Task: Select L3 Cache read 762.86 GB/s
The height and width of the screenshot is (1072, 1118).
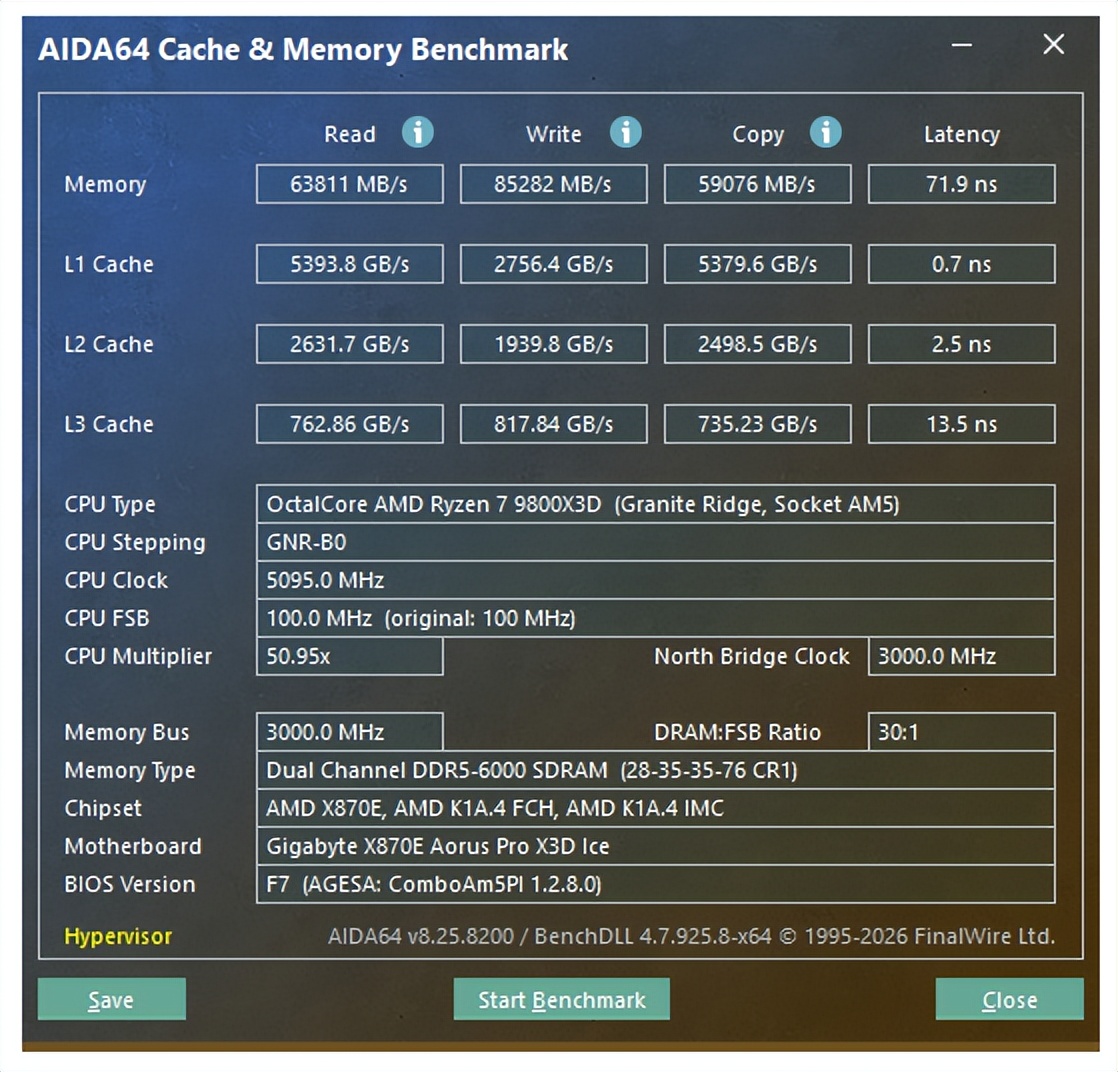Action: coord(349,424)
